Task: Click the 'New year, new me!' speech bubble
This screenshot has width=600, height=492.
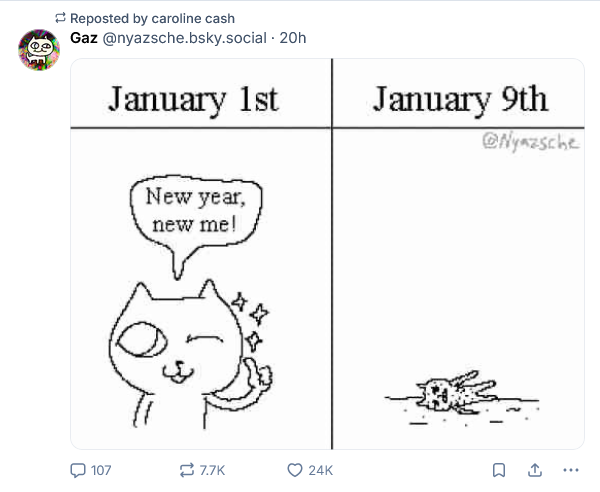Action: pyautogui.click(x=194, y=210)
